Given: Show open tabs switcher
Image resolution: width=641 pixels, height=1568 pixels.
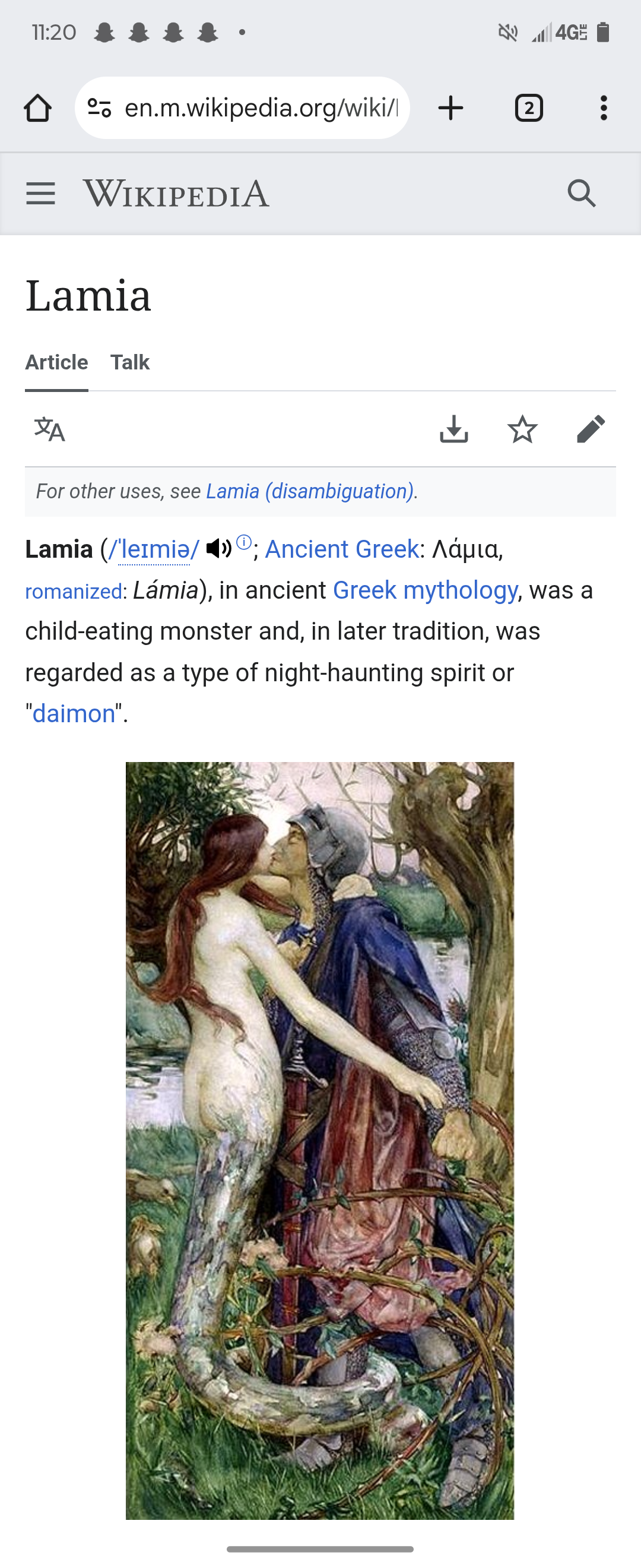Looking at the screenshot, I should coord(529,108).
